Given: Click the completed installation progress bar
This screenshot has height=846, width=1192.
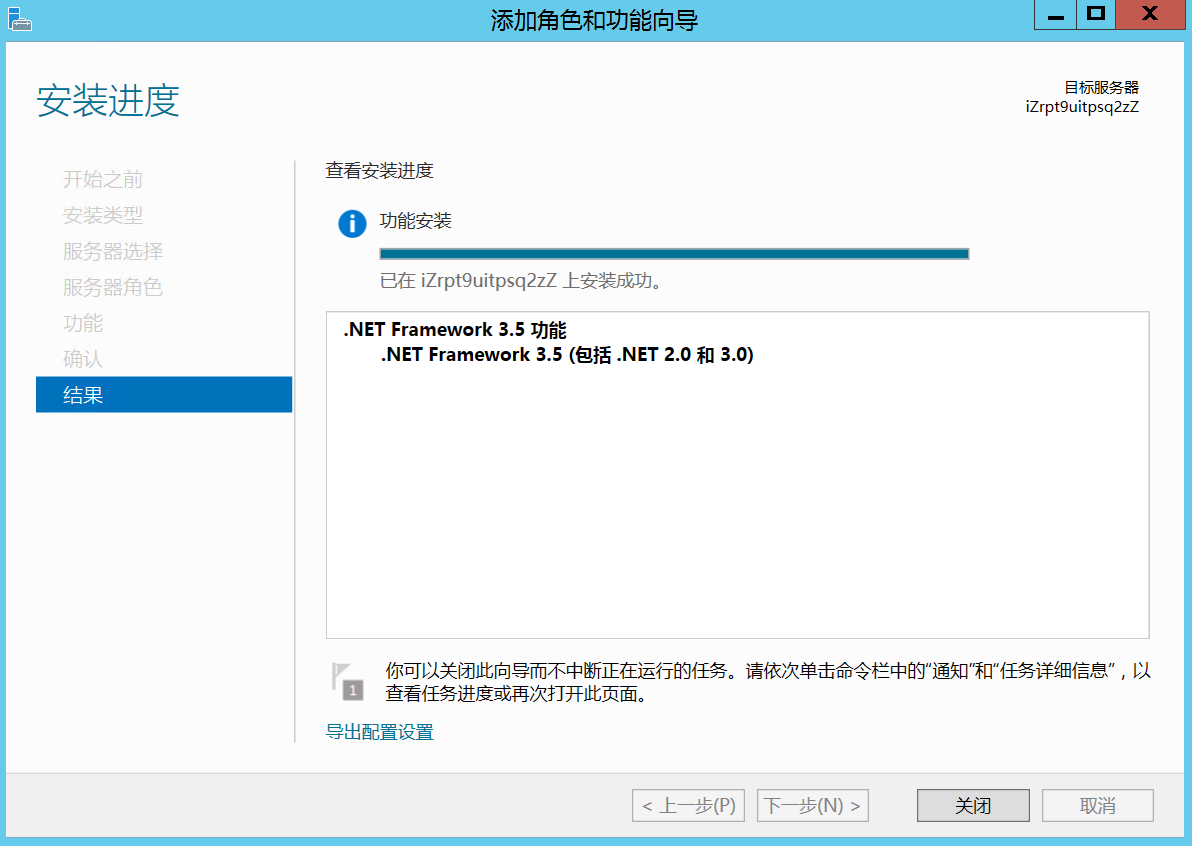Looking at the screenshot, I should click(674, 254).
